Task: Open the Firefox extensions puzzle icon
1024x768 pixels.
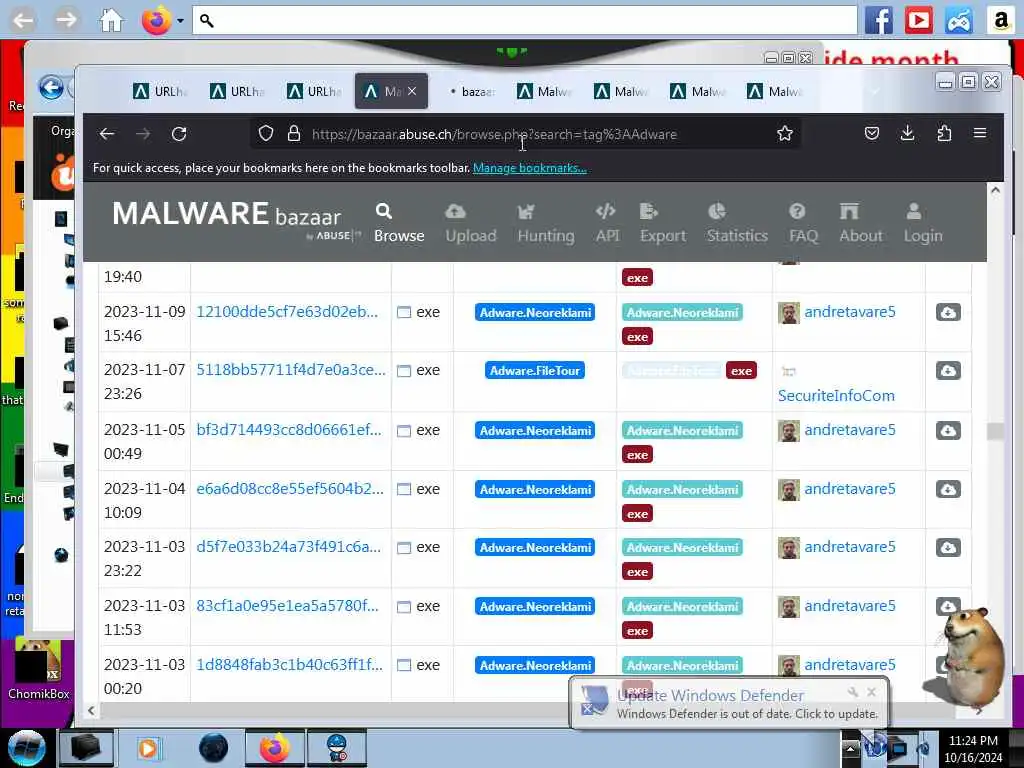Action: [944, 134]
